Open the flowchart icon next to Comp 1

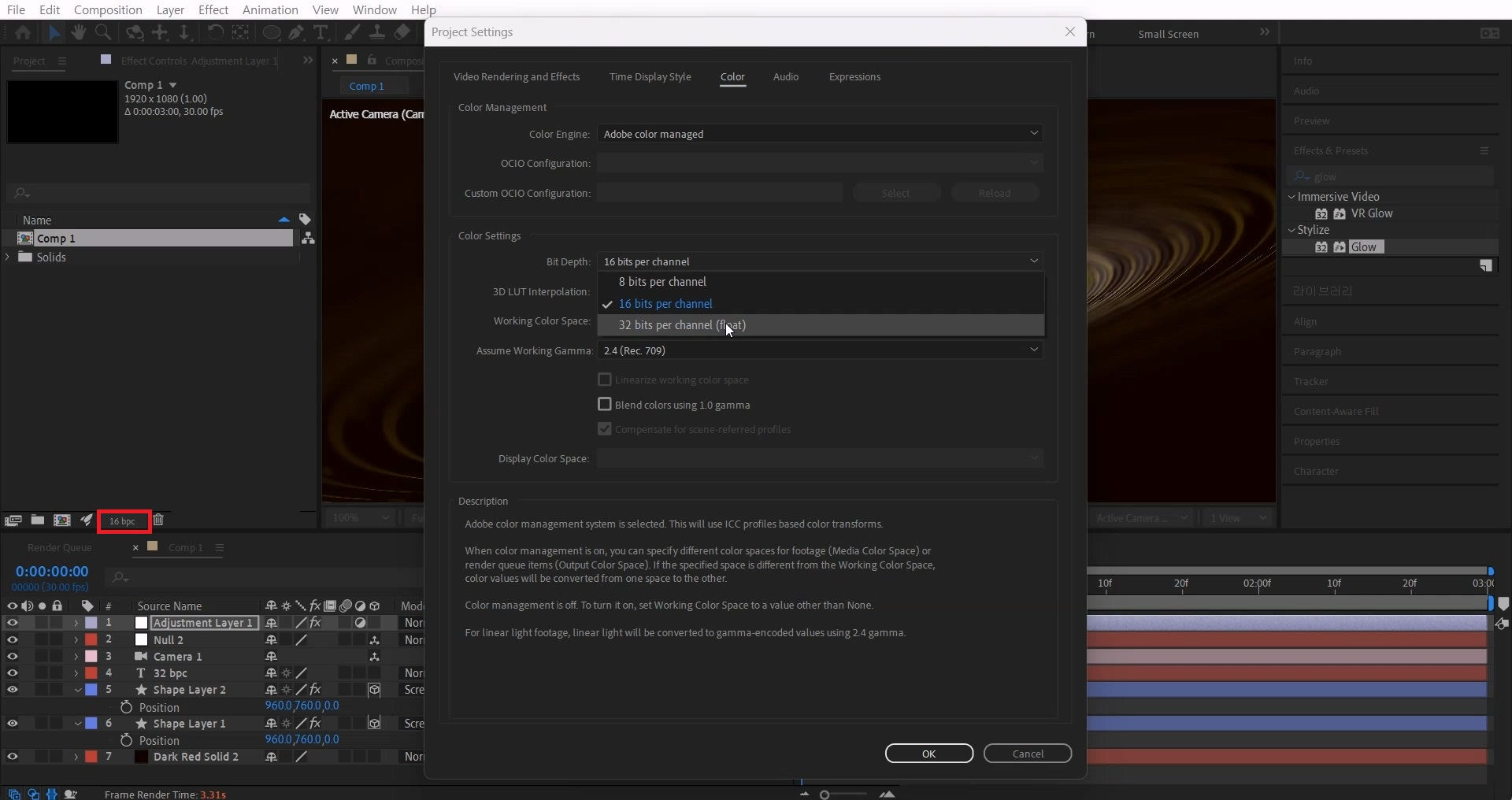pos(308,238)
